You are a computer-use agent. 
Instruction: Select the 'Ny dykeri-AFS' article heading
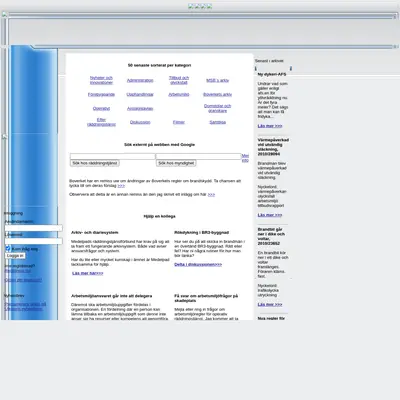(x=272, y=74)
